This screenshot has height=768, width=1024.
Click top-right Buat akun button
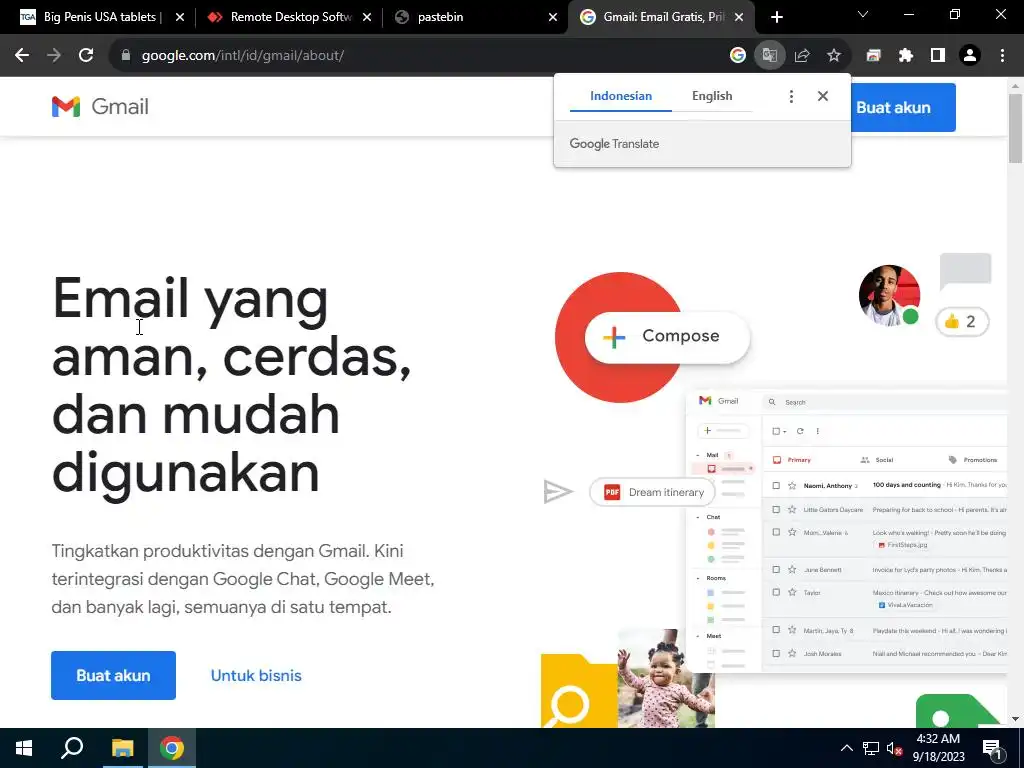point(903,107)
